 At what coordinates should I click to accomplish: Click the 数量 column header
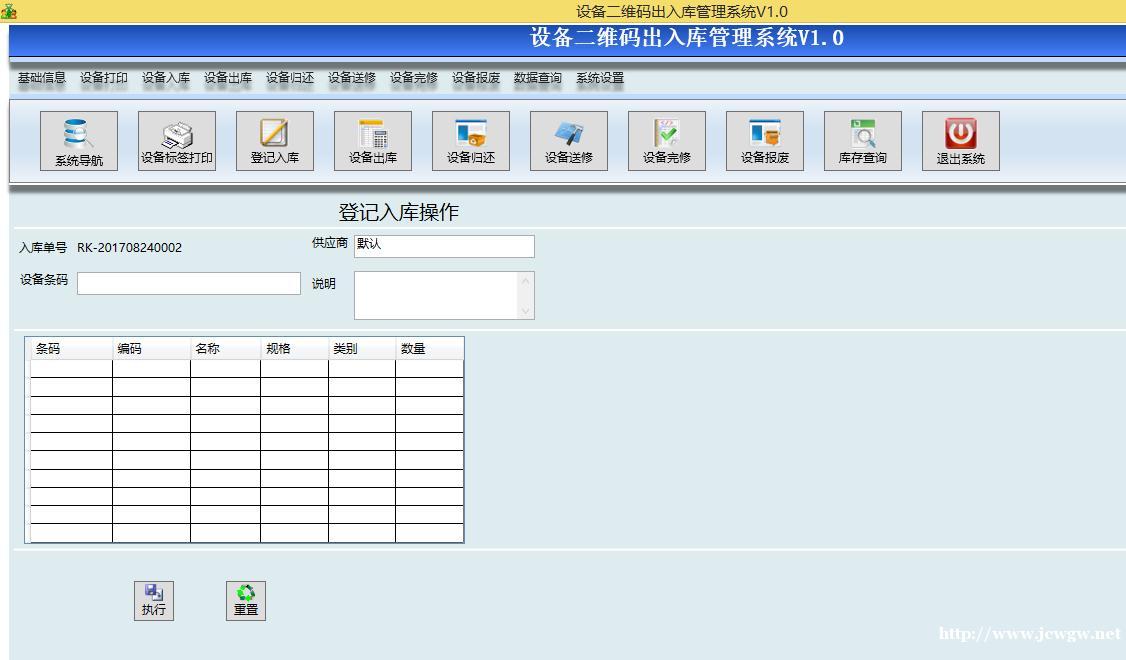point(428,349)
